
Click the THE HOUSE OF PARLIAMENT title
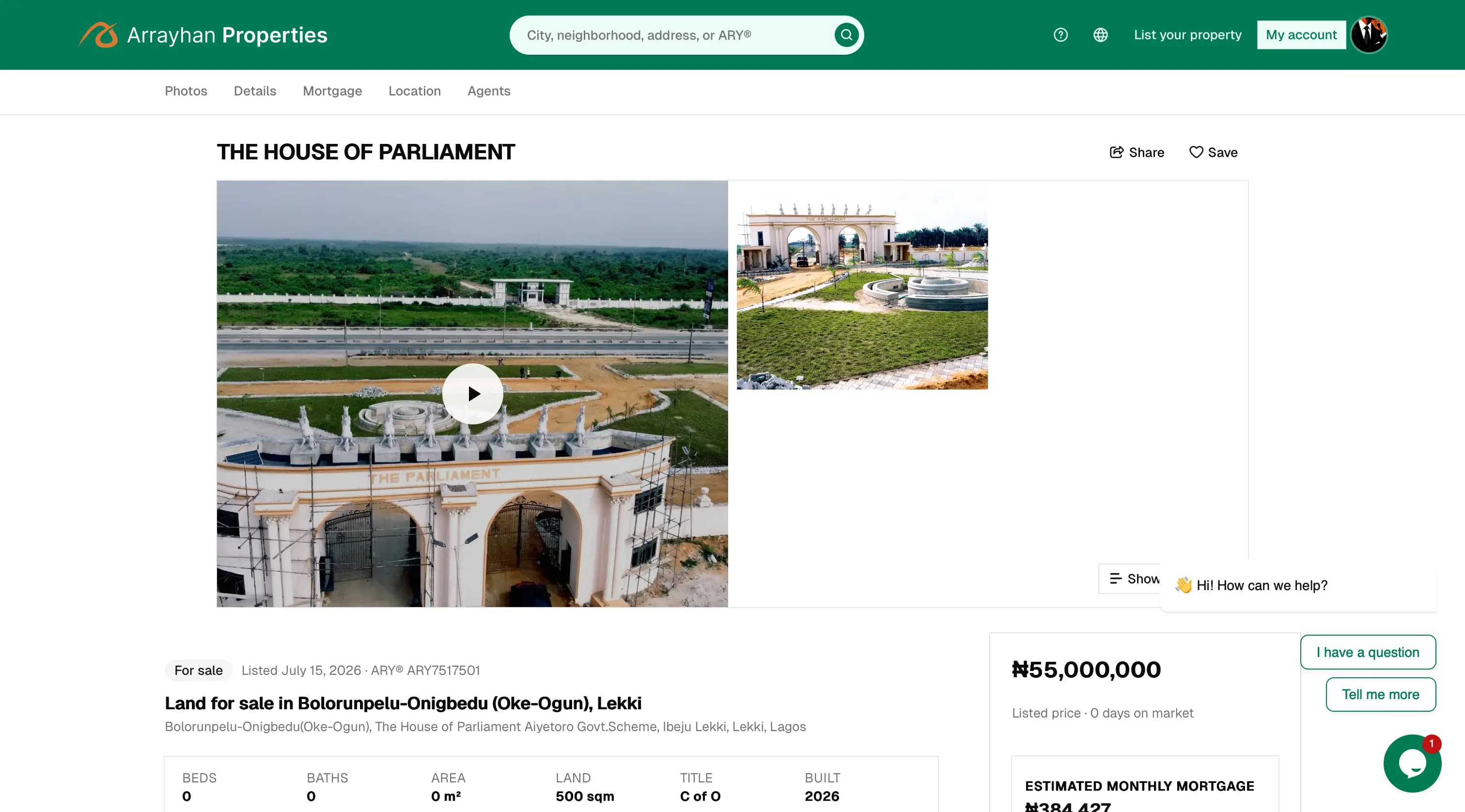[x=366, y=152]
